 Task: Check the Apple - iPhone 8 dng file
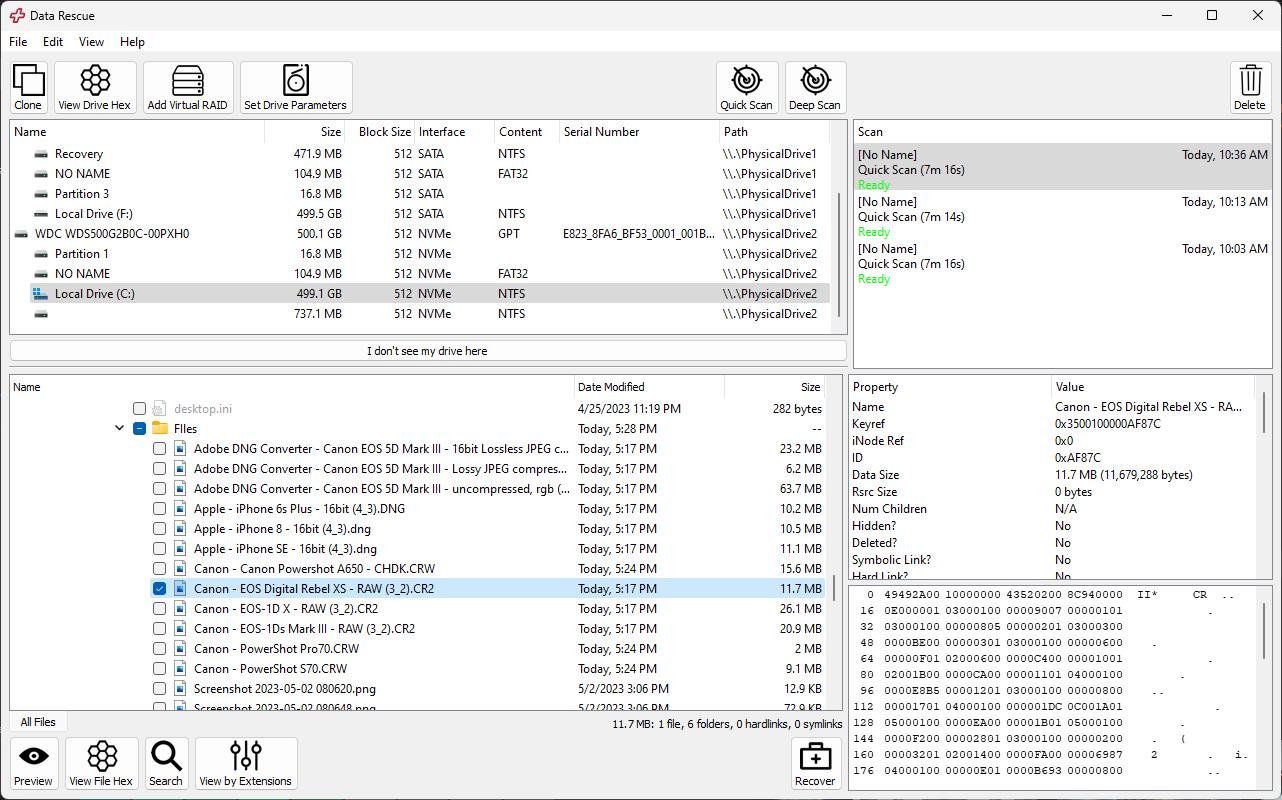pyautogui.click(x=159, y=528)
